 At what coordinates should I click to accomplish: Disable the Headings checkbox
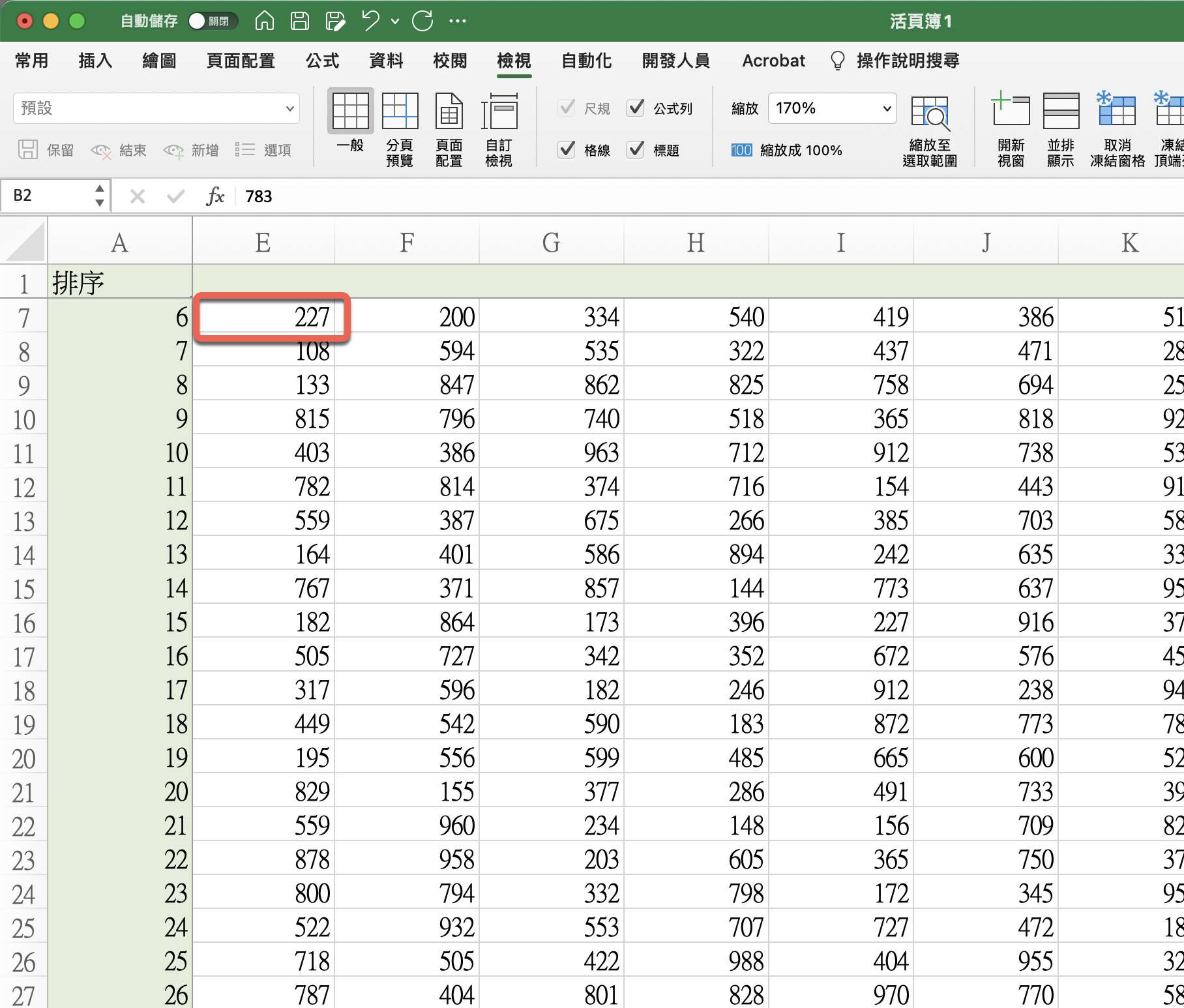(636, 150)
